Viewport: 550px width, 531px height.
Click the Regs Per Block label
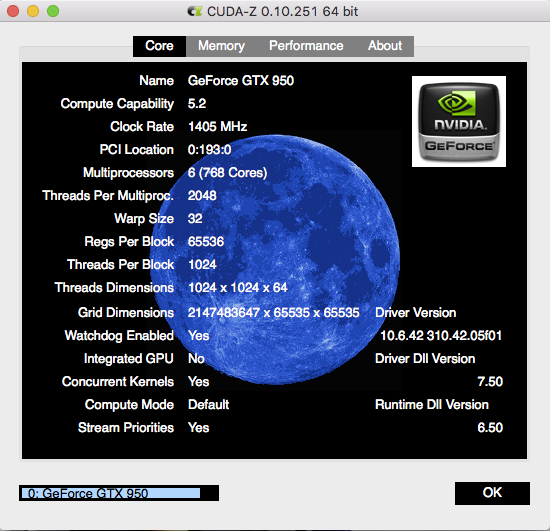tap(129, 242)
